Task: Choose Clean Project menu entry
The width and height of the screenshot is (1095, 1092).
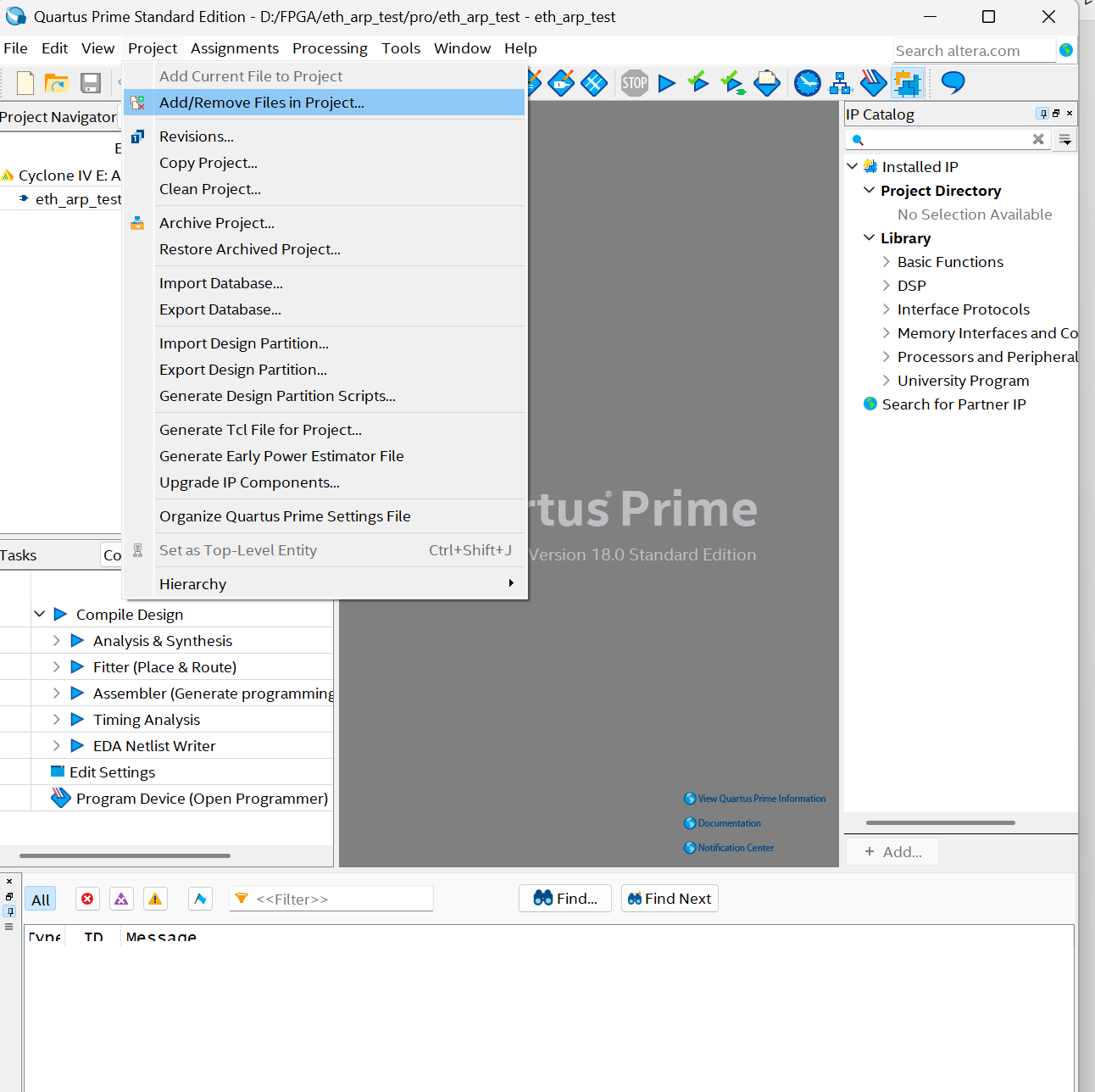Action: pyautogui.click(x=325, y=189)
